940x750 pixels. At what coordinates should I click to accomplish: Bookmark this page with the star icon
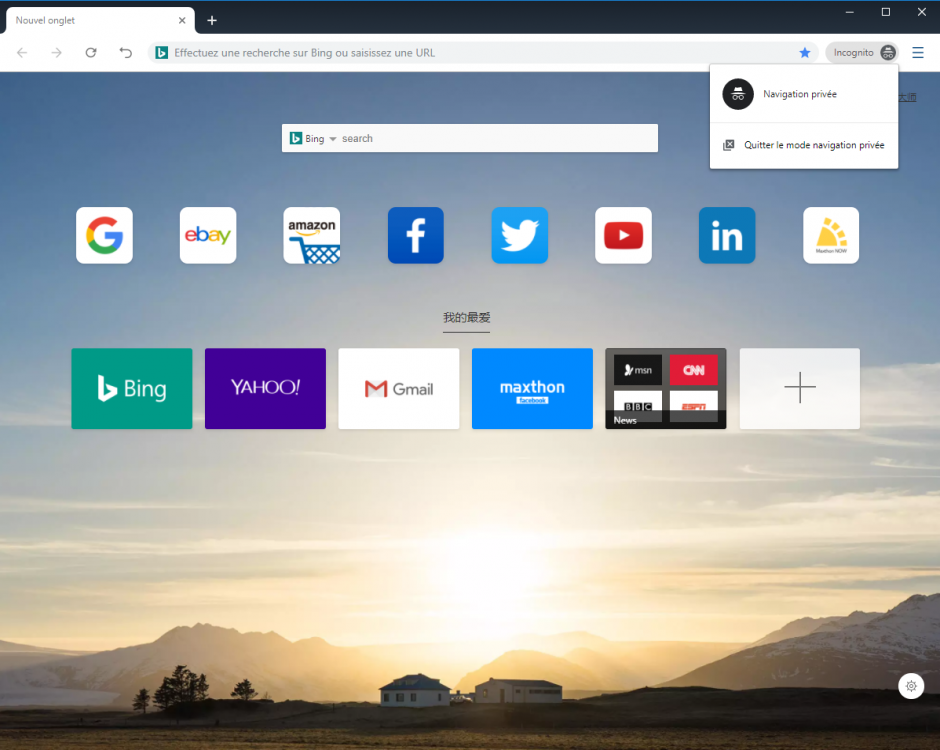point(805,52)
